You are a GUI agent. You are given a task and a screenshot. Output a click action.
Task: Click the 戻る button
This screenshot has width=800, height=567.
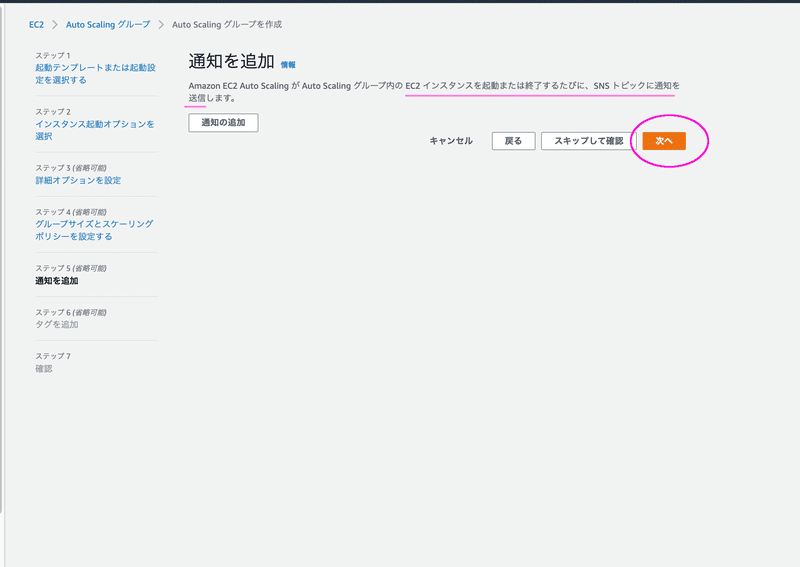click(x=513, y=141)
